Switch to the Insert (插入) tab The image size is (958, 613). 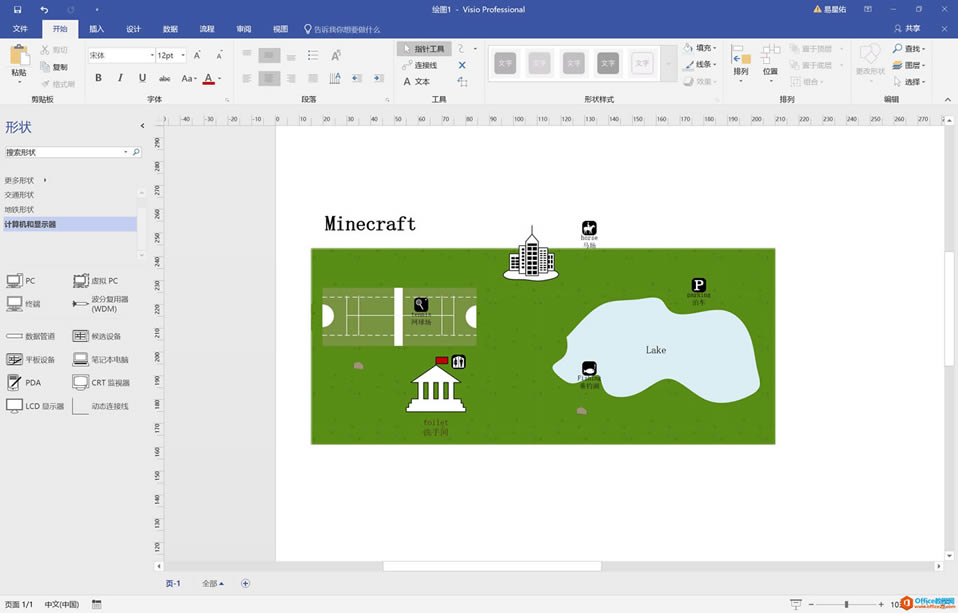[97, 29]
